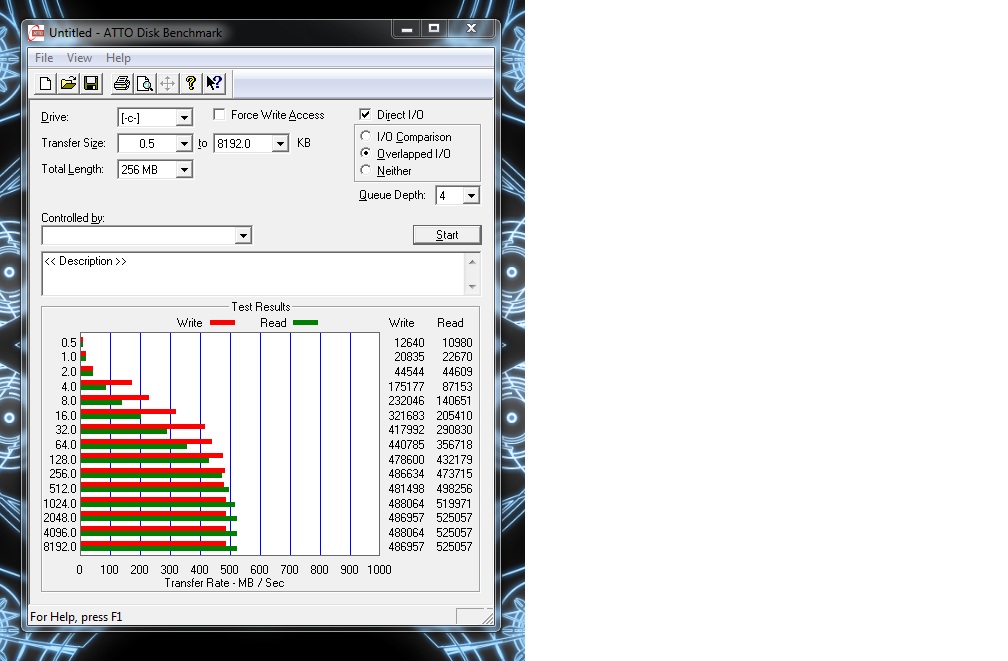The image size is (1008, 661).
Task: Open the View menu
Action: (x=79, y=58)
